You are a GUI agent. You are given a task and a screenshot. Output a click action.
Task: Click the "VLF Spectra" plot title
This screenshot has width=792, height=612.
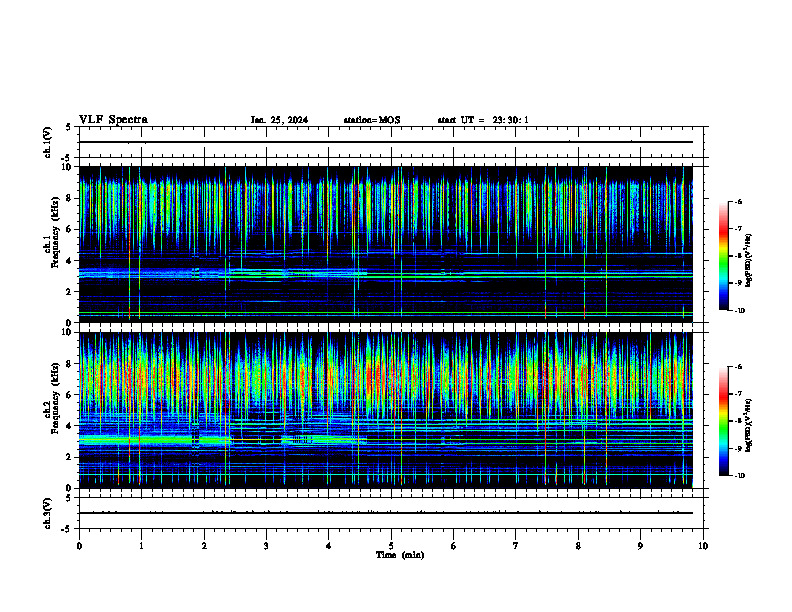coord(113,120)
